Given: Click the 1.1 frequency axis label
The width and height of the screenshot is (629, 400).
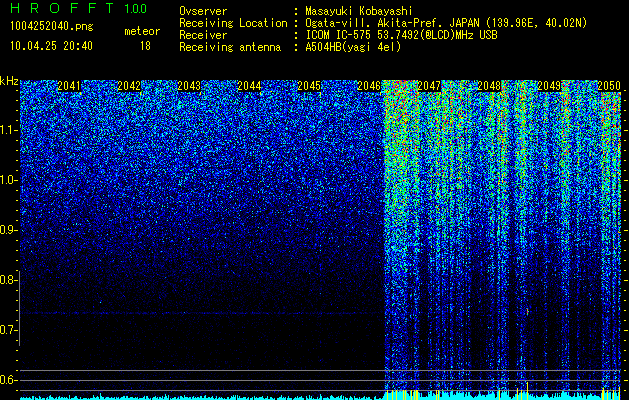Looking at the screenshot, I should [x=8, y=130].
